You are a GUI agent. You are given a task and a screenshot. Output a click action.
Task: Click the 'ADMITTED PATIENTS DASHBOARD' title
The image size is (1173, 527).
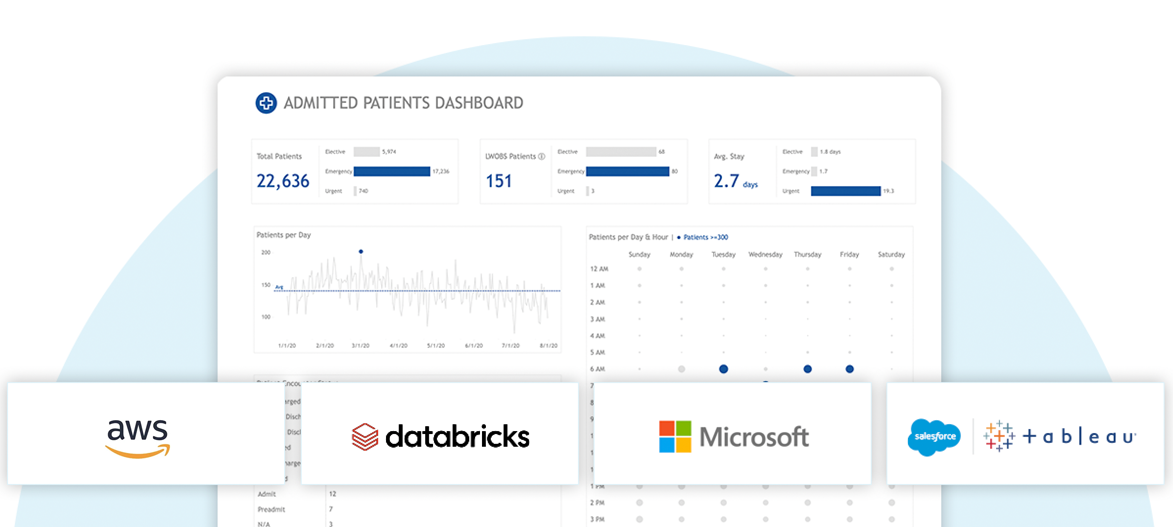coord(403,103)
